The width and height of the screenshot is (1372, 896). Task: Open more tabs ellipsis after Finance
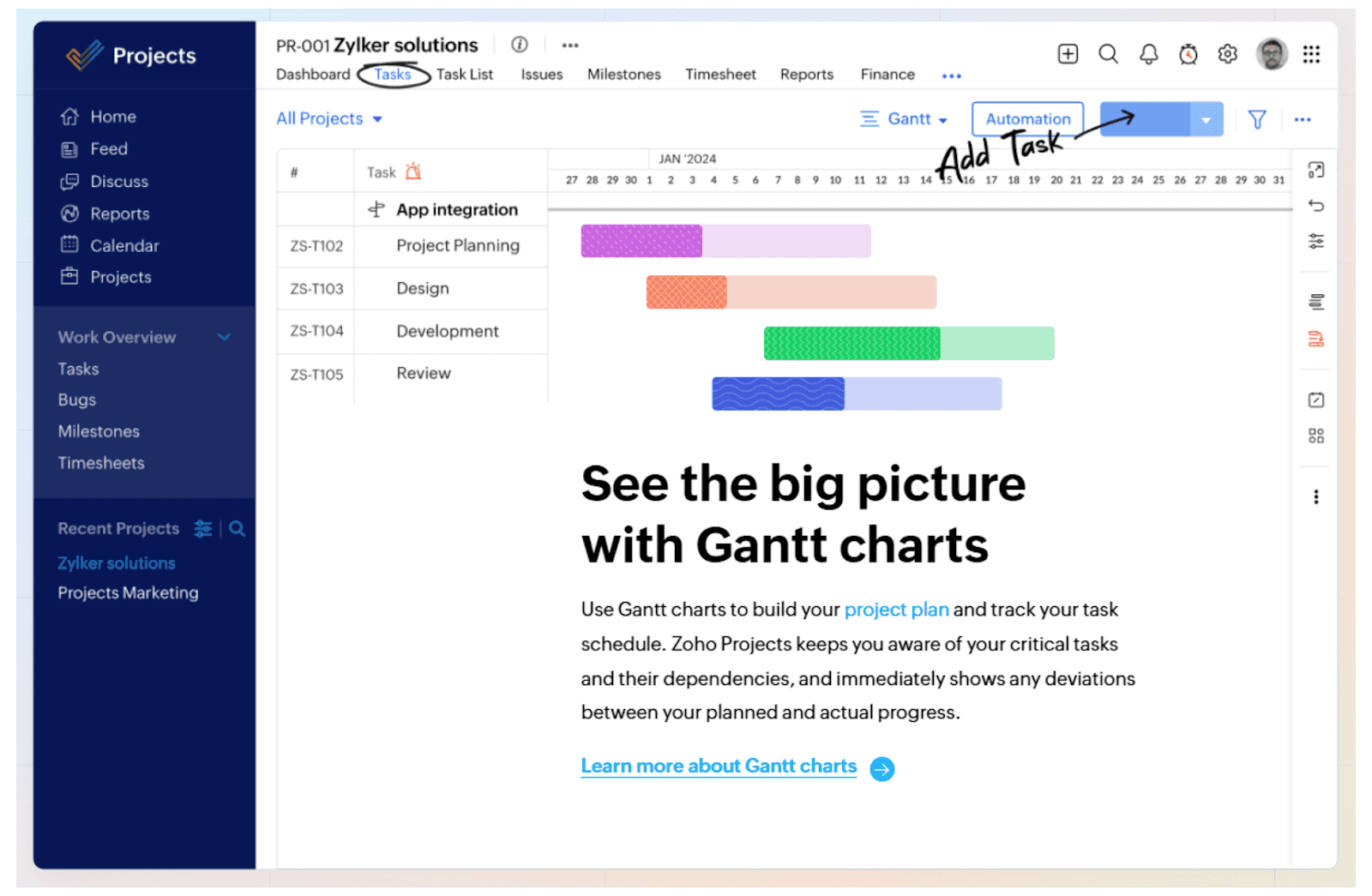pos(951,76)
